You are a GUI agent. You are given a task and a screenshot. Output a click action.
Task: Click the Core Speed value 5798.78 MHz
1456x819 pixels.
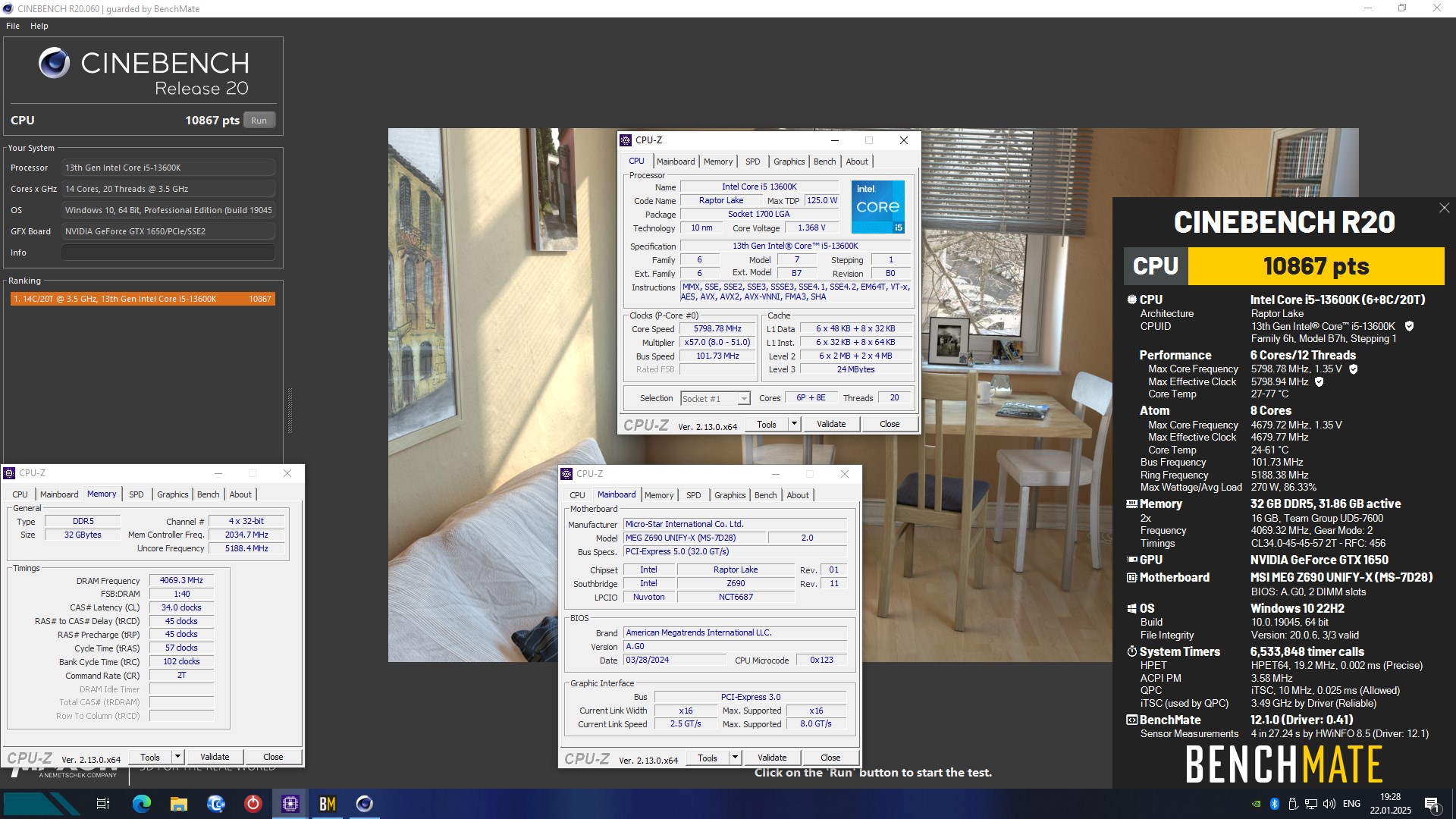point(717,329)
